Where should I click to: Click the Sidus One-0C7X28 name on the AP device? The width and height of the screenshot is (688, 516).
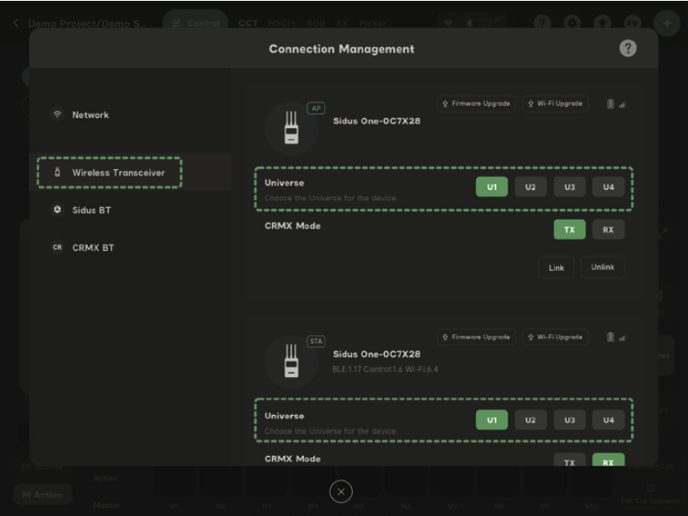(376, 121)
